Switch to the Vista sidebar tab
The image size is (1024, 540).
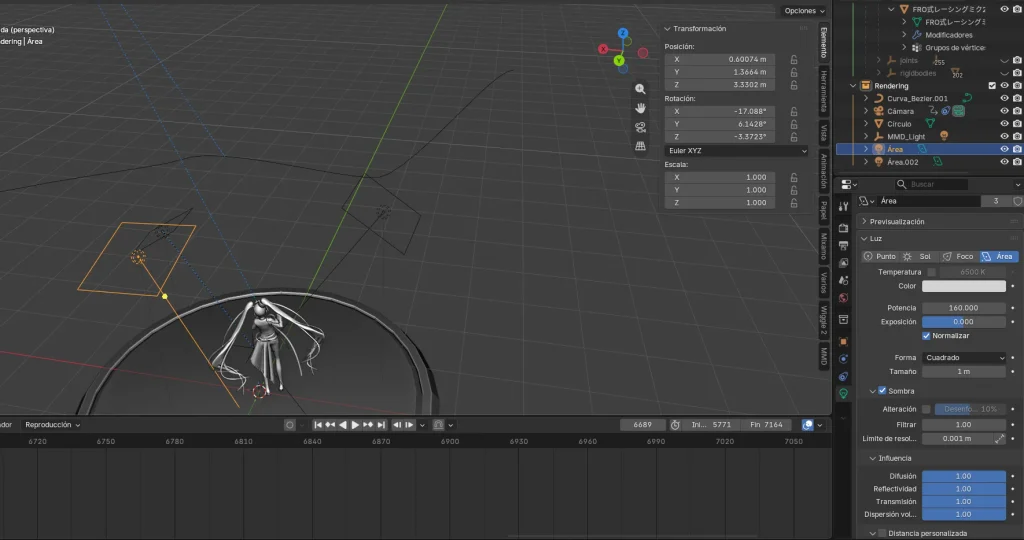(824, 133)
